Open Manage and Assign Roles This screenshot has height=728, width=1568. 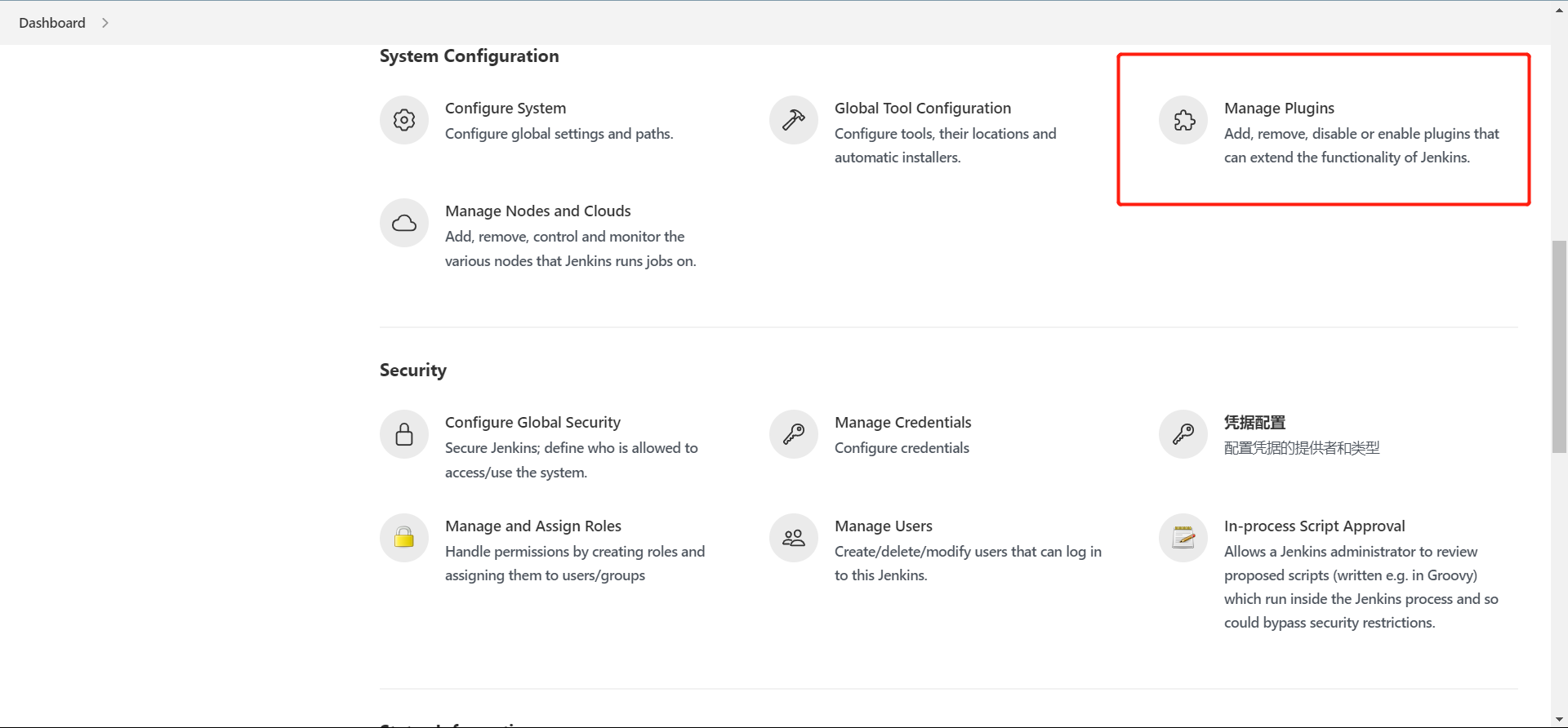(x=533, y=526)
